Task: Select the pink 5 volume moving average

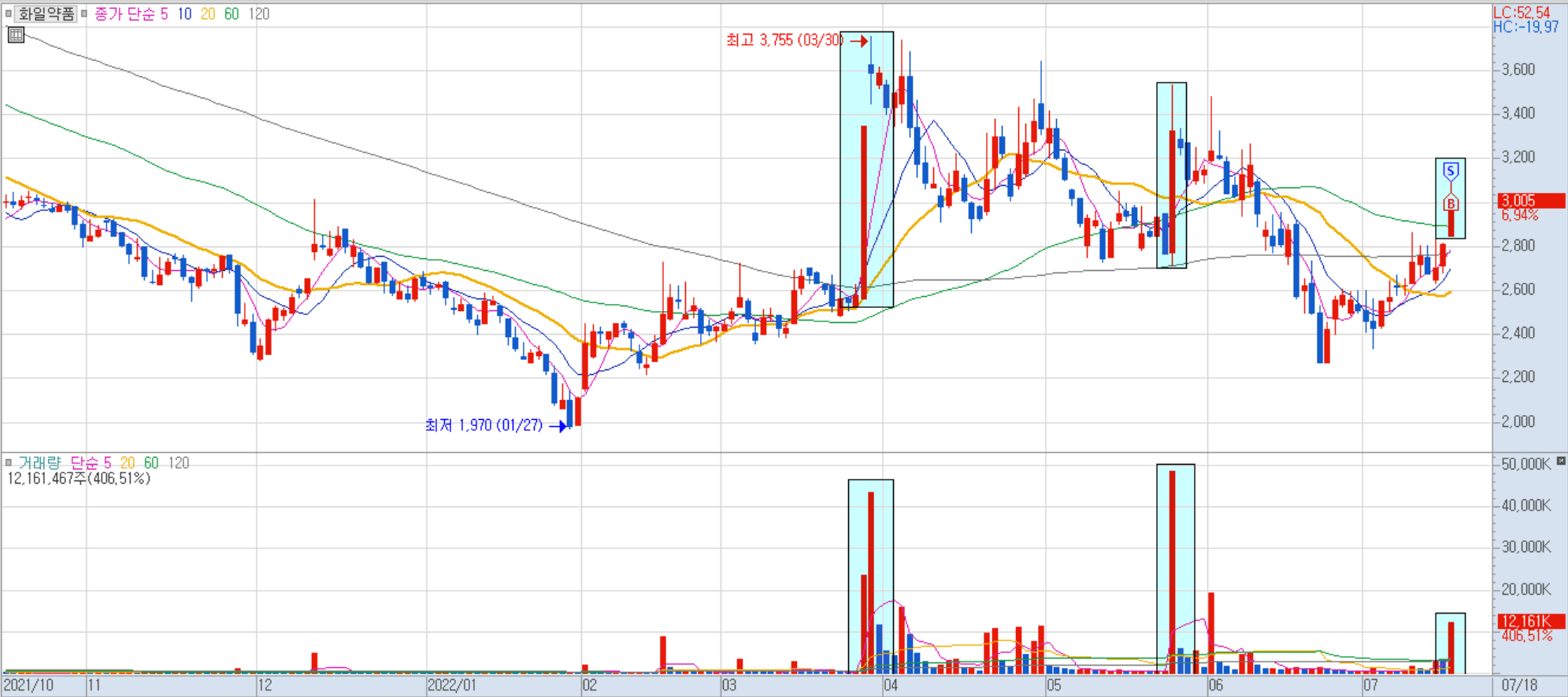Action: 108,462
